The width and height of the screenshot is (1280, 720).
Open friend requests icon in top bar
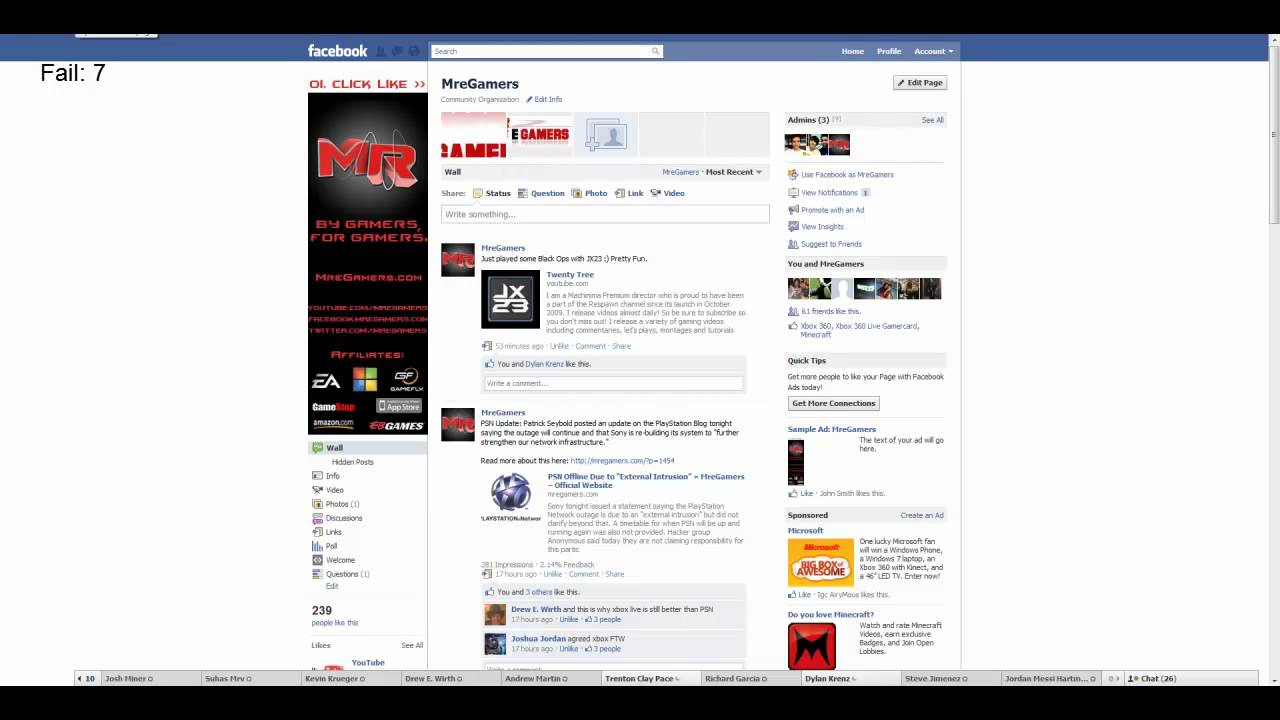click(x=381, y=51)
